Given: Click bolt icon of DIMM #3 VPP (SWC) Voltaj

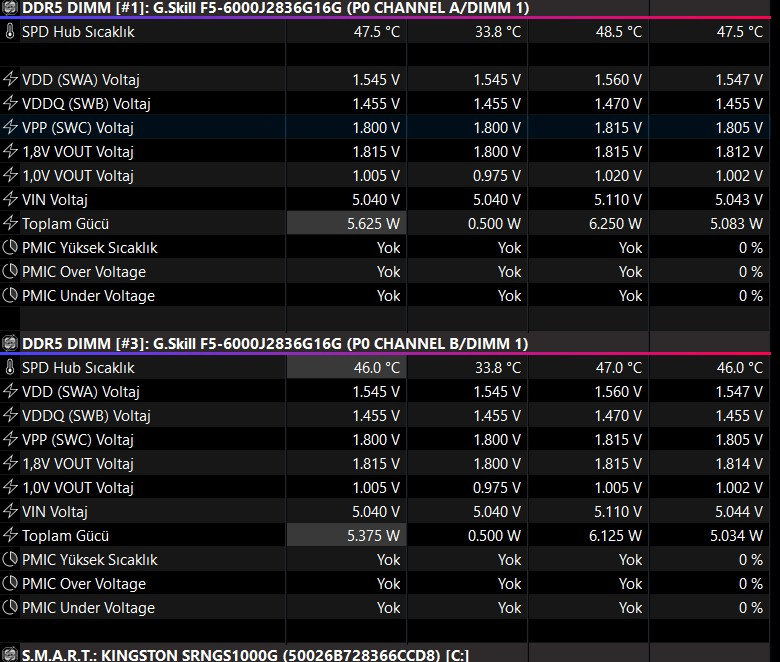Looking at the screenshot, I should point(10,439).
